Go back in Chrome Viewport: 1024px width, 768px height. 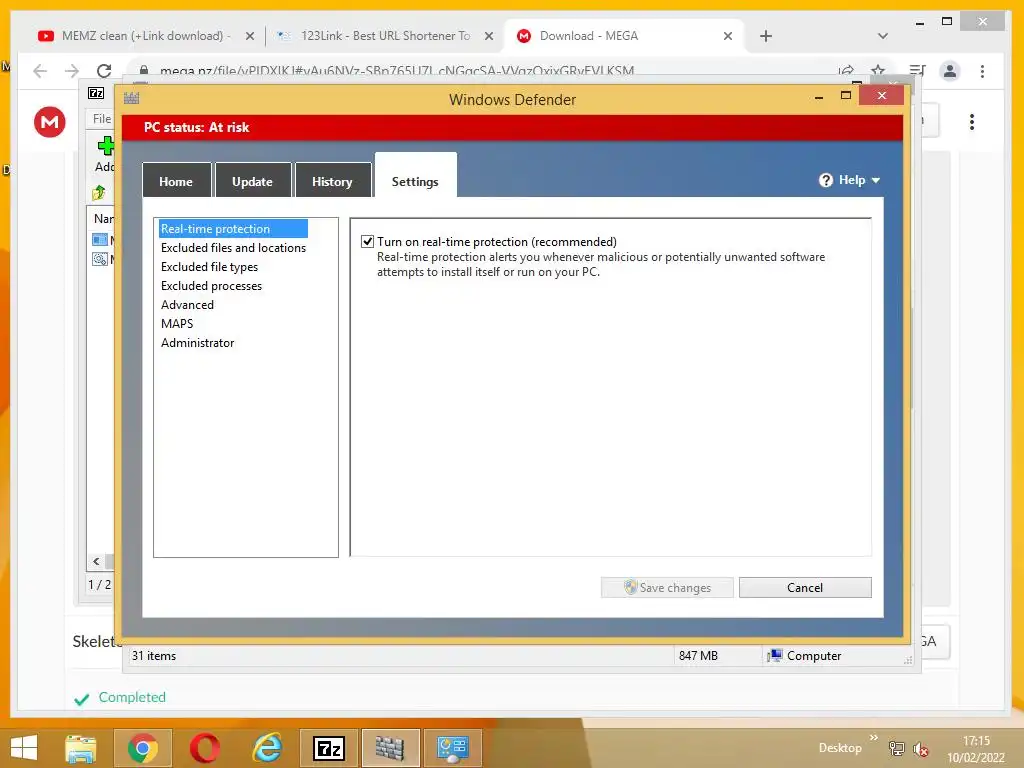tap(40, 71)
